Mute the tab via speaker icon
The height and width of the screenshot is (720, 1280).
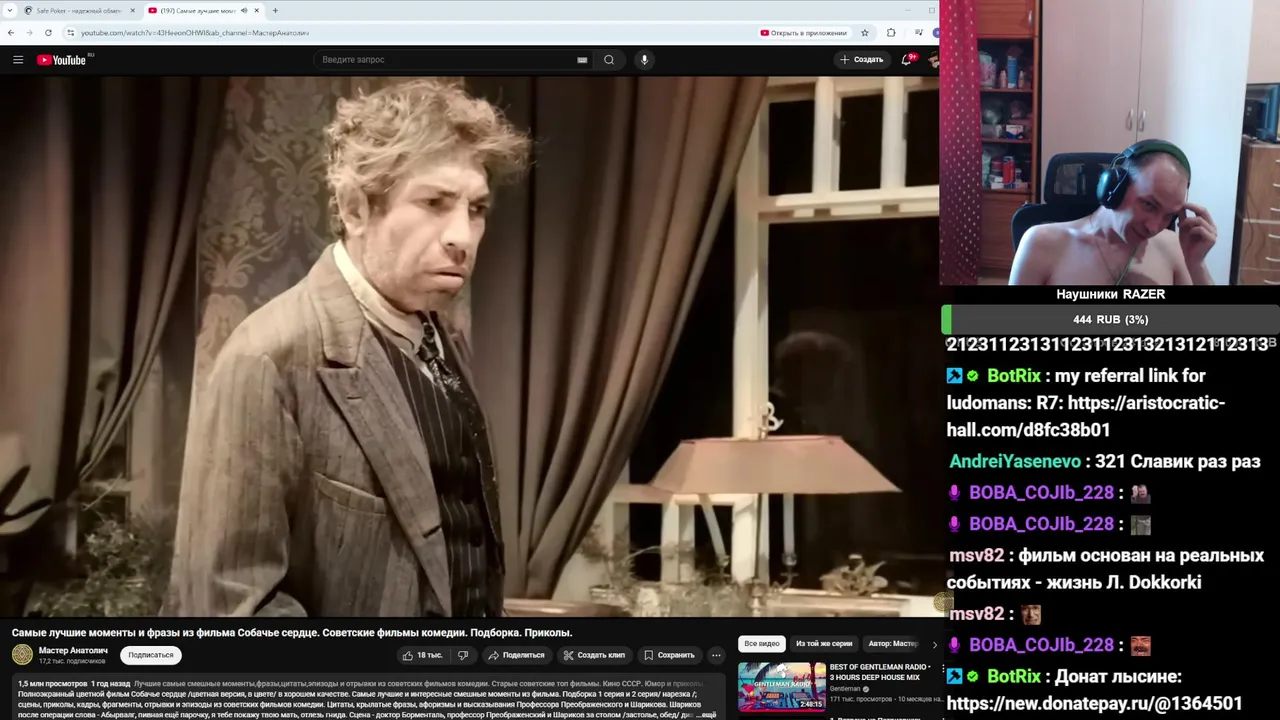(244, 11)
